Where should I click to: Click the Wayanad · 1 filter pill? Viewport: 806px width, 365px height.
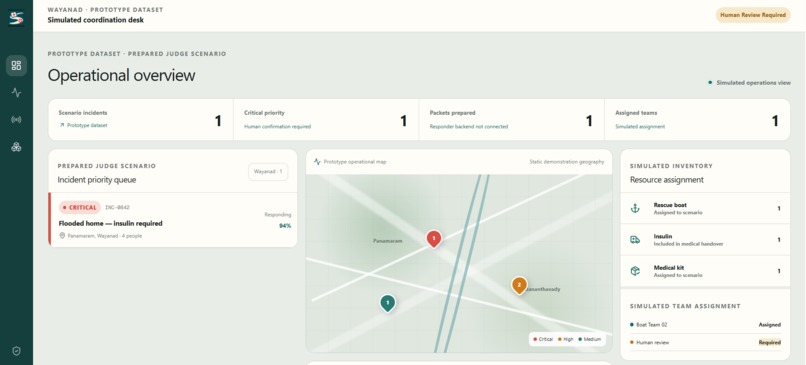click(x=268, y=172)
